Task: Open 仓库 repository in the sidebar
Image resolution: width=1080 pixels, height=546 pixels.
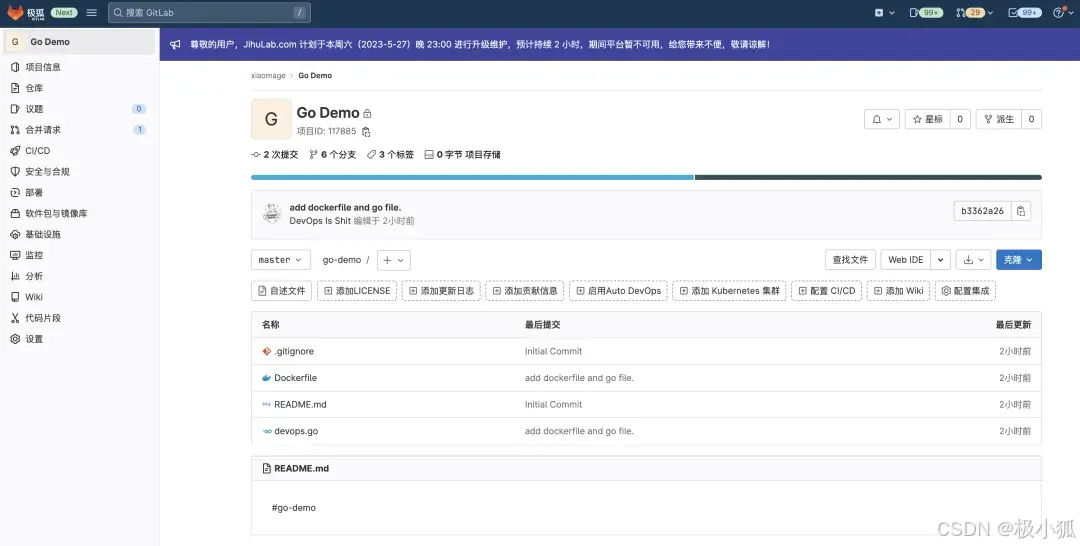Action: [x=34, y=88]
